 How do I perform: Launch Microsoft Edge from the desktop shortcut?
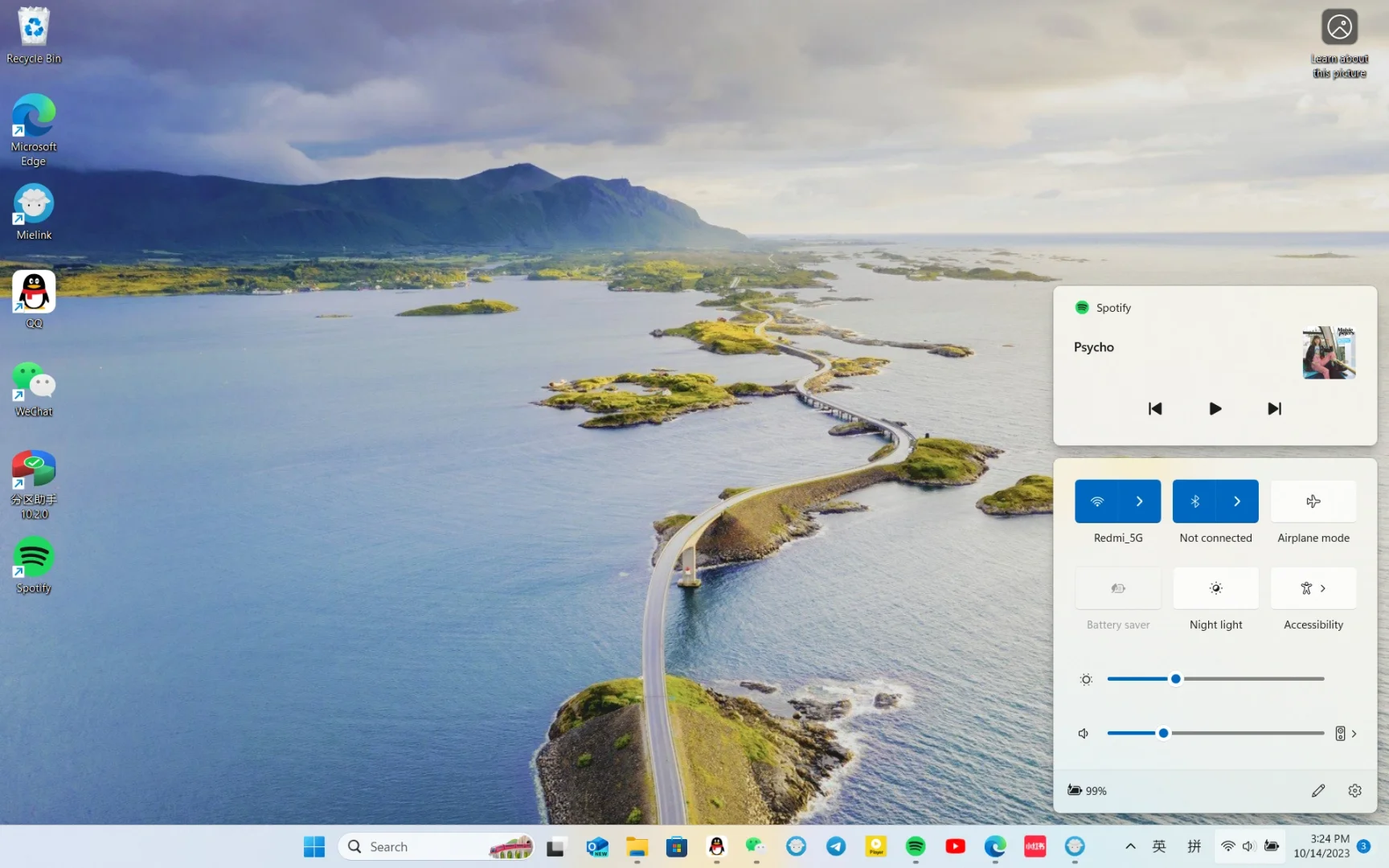34,129
